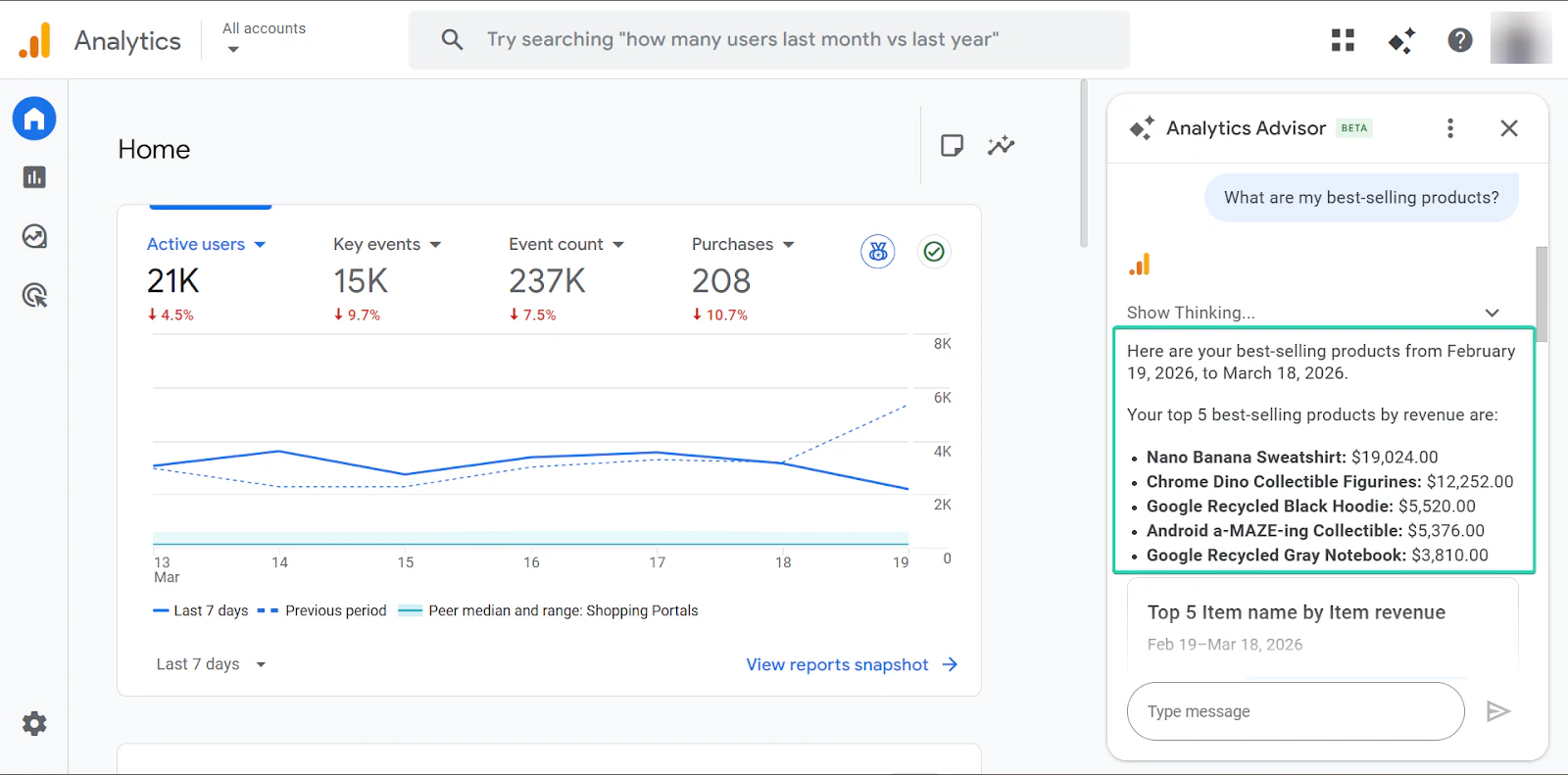Open the Home icon in sidebar
Image resolution: width=1568 pixels, height=775 pixels.
click(x=34, y=119)
